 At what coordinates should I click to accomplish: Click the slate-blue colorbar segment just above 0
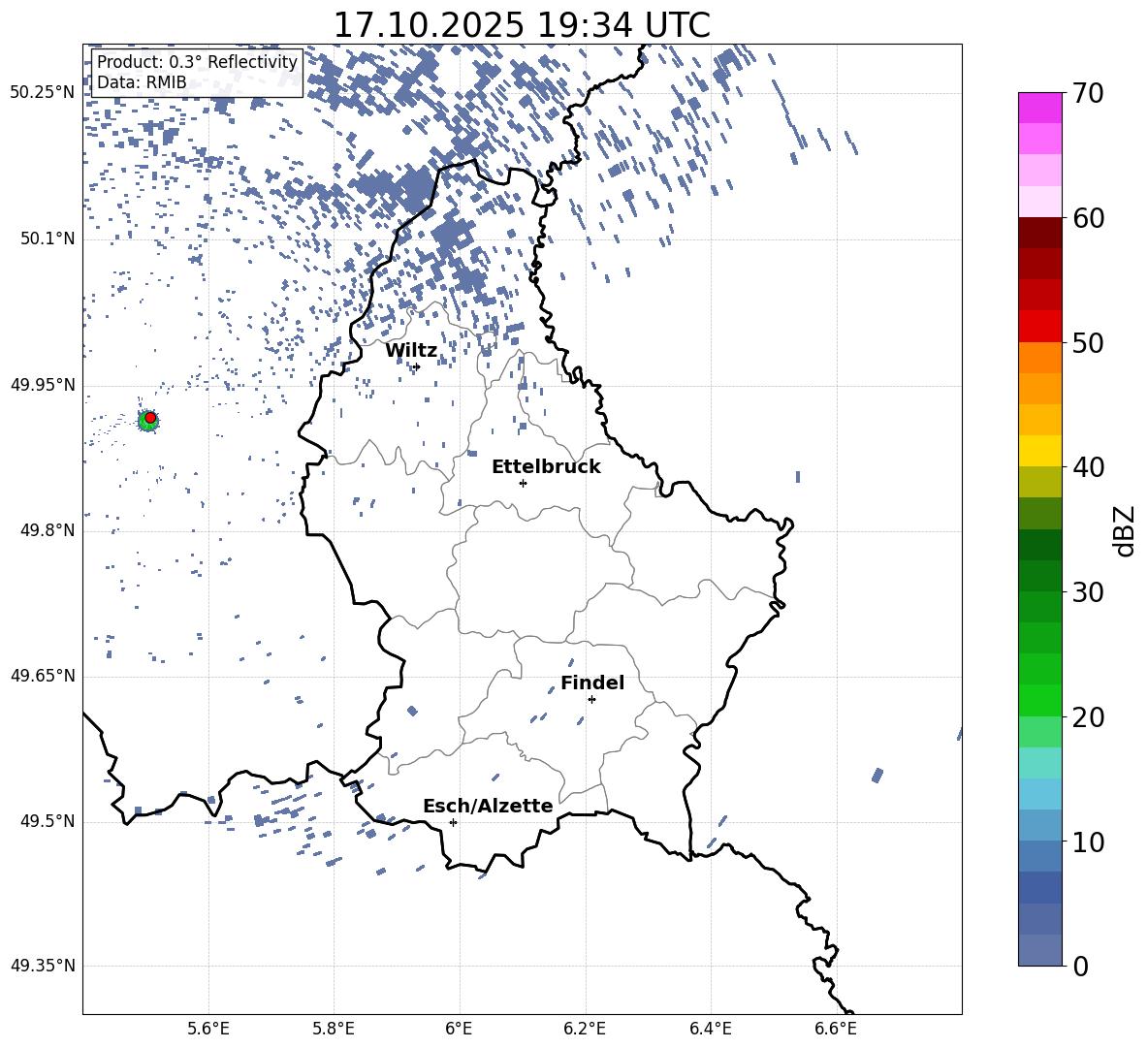[1039, 950]
